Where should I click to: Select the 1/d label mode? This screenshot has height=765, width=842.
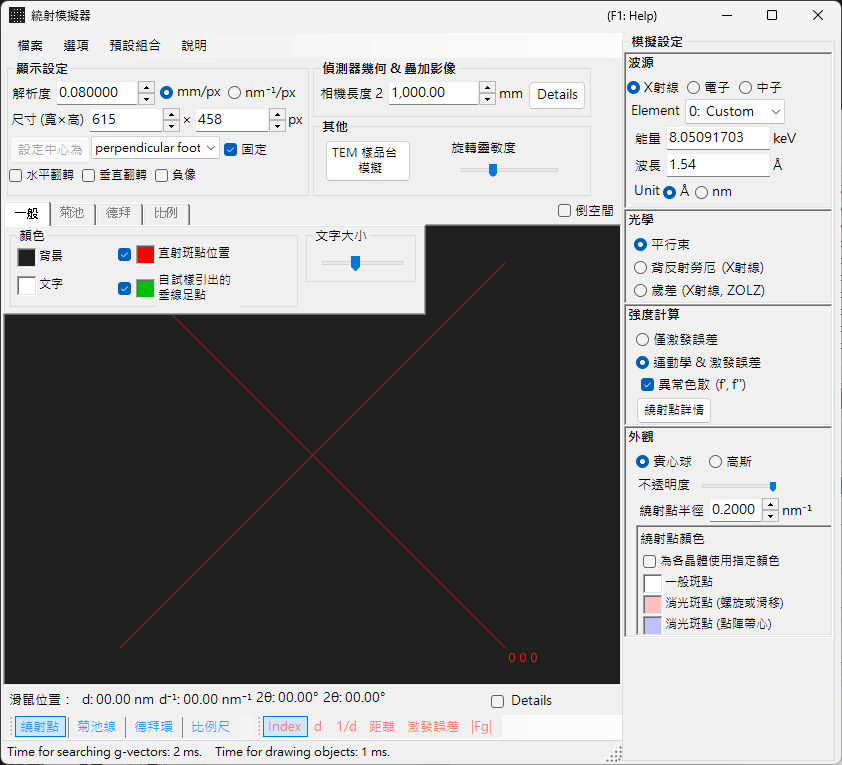coord(346,726)
